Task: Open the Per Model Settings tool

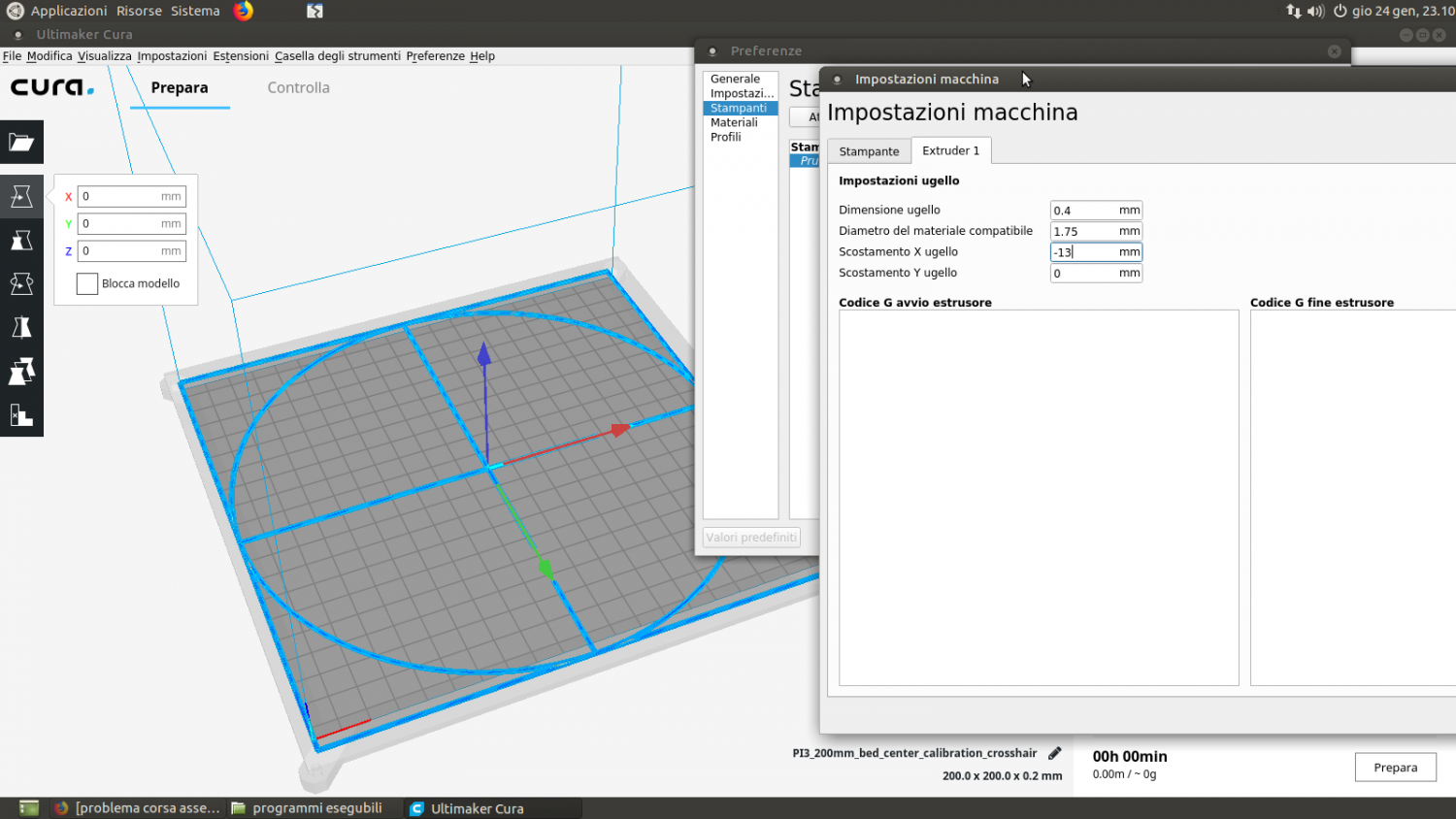Action: pyautogui.click(x=21, y=372)
